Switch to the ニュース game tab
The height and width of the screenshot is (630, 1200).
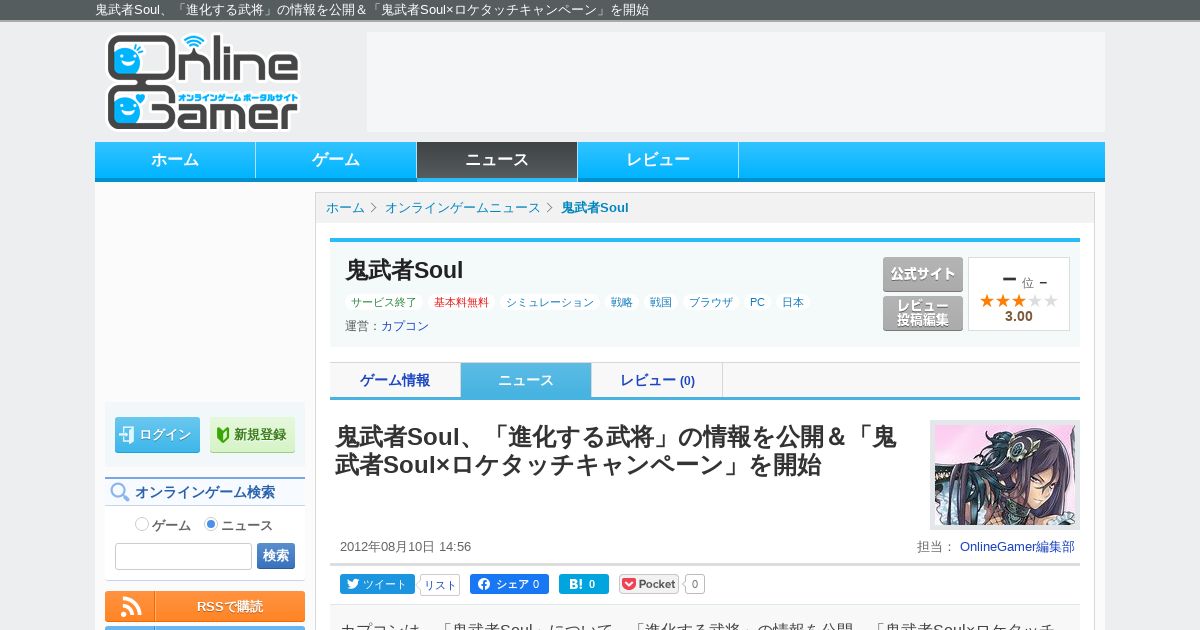(526, 380)
